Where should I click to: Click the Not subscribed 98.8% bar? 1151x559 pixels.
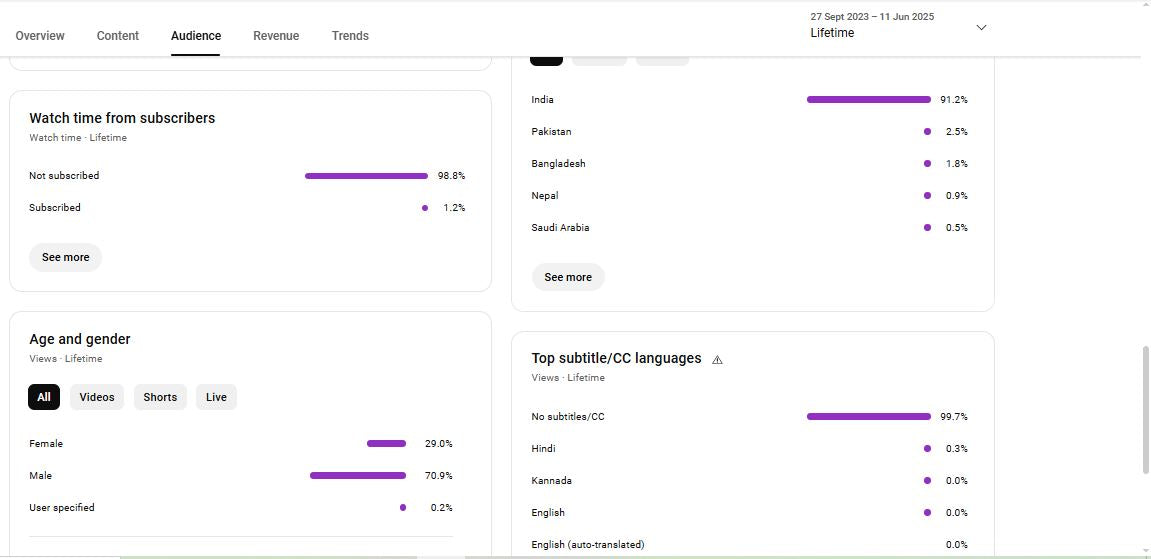(x=366, y=176)
